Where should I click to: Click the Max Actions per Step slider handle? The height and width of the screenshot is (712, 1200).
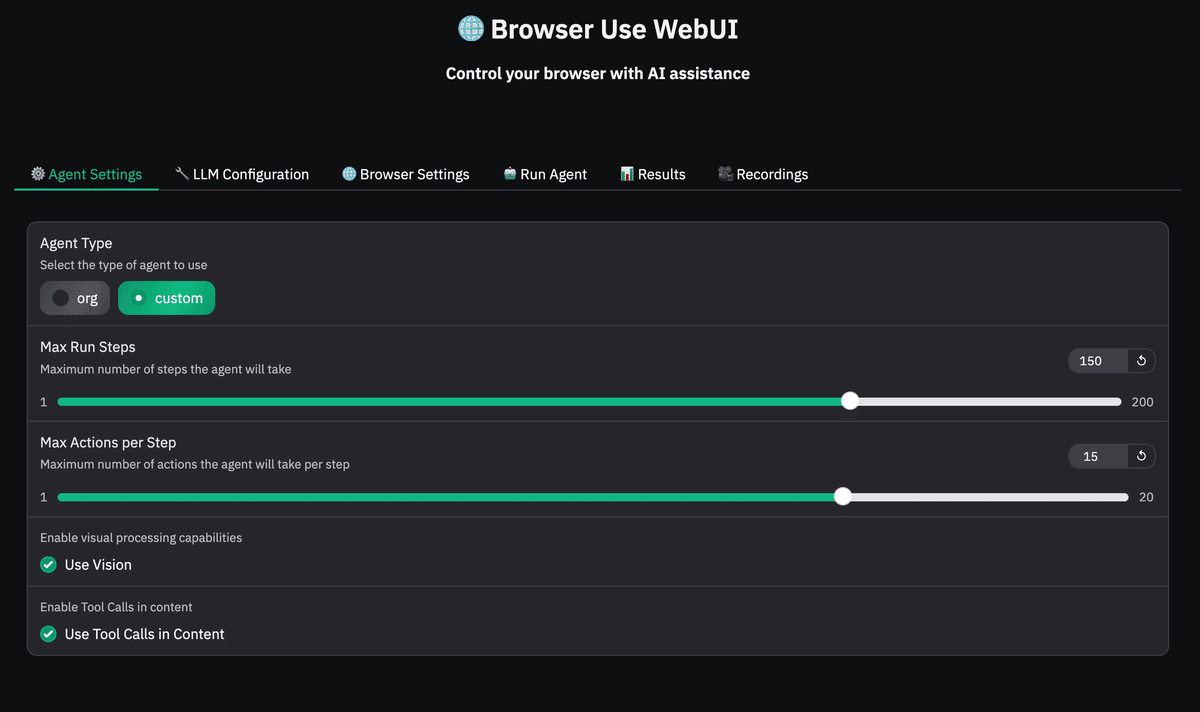pos(843,496)
